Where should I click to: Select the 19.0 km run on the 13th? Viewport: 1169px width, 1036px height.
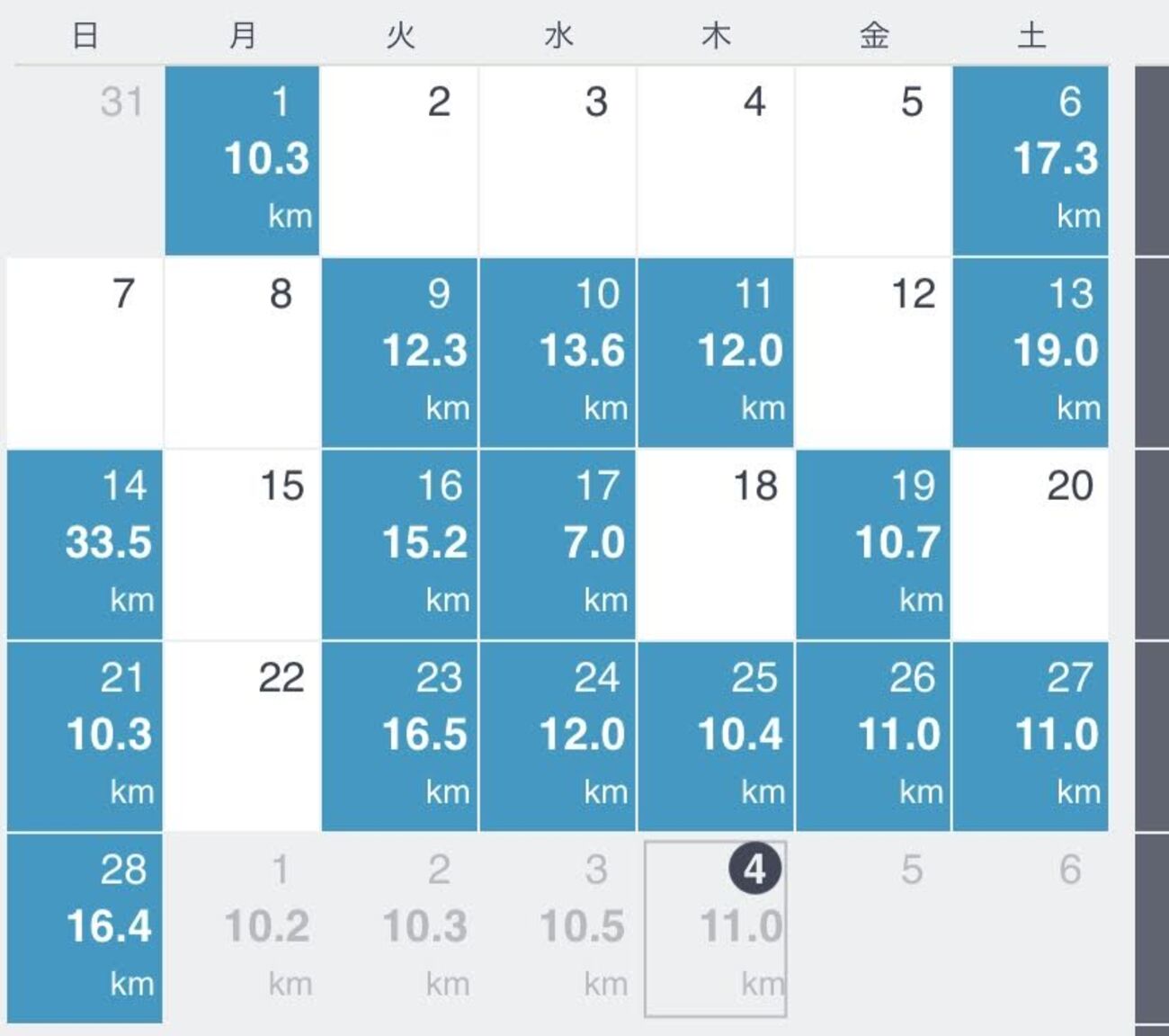click(1031, 353)
